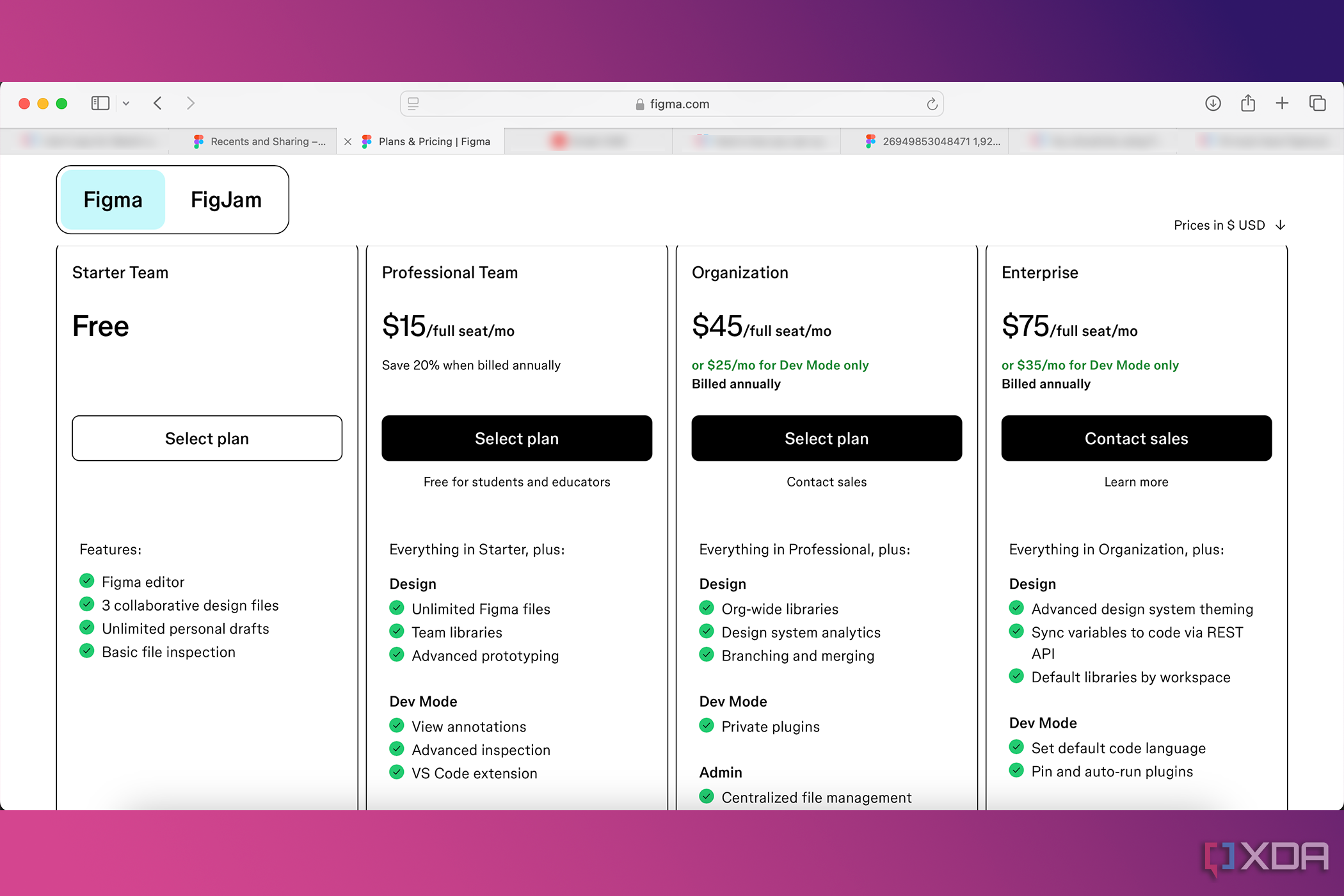Click address bar URL input field
The width and height of the screenshot is (1344, 896).
click(x=672, y=103)
